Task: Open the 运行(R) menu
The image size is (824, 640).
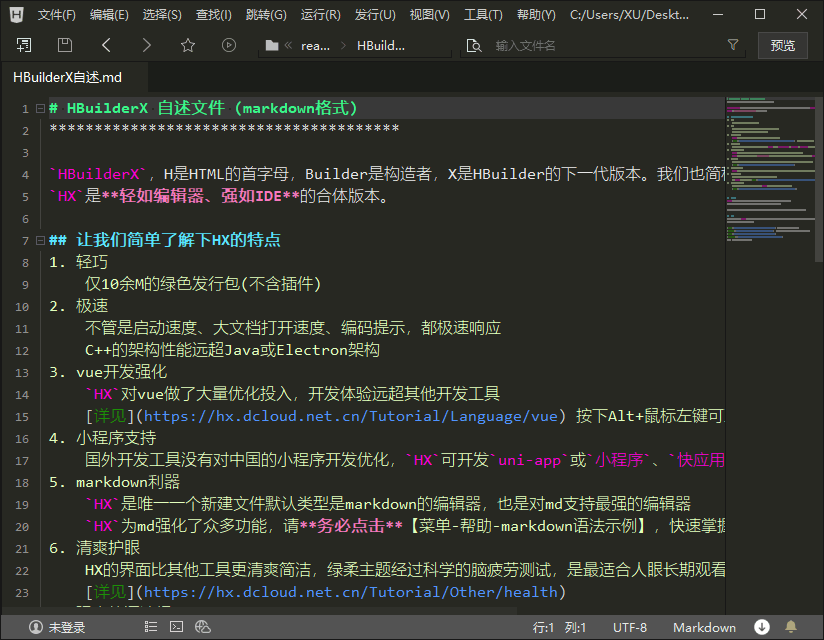Action: (321, 15)
